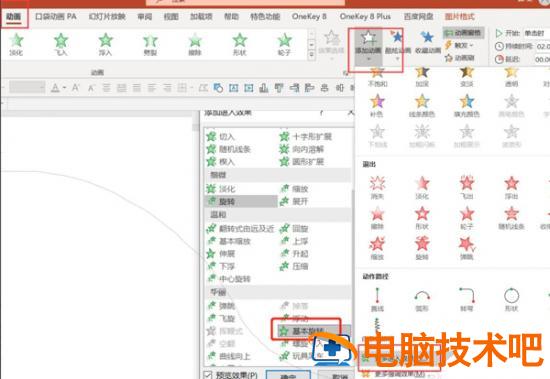Open the font color arrow beside A

point(65,87)
